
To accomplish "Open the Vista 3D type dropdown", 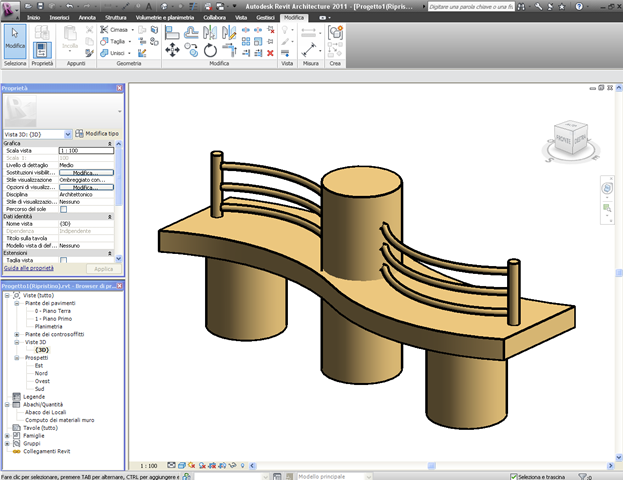I will point(67,133).
